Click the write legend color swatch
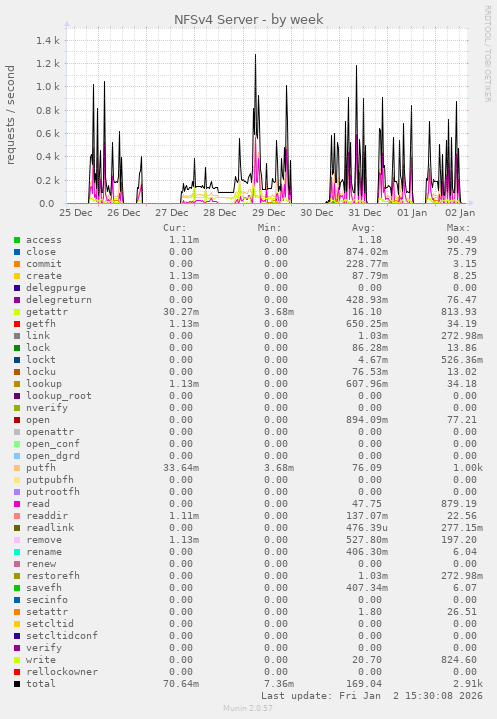 pos(17,660)
